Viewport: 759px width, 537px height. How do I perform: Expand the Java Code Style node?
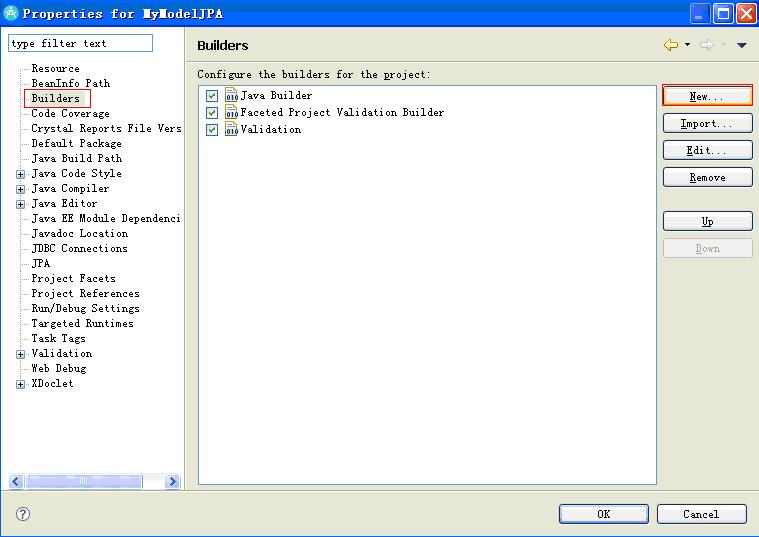pos(20,174)
